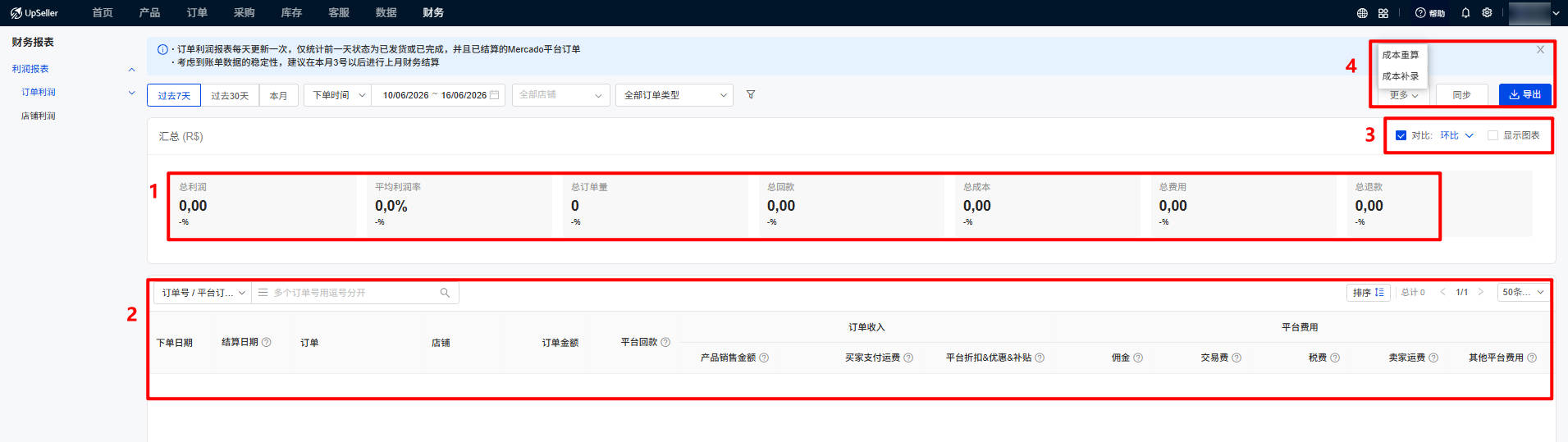This screenshot has width=1568, height=442.
Task: Open the 帮助 help icon
Action: [1430, 13]
